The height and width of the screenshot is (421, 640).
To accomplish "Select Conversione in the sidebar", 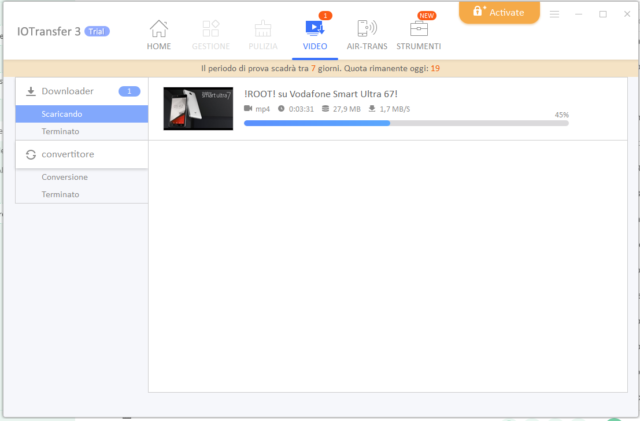I will [82, 177].
